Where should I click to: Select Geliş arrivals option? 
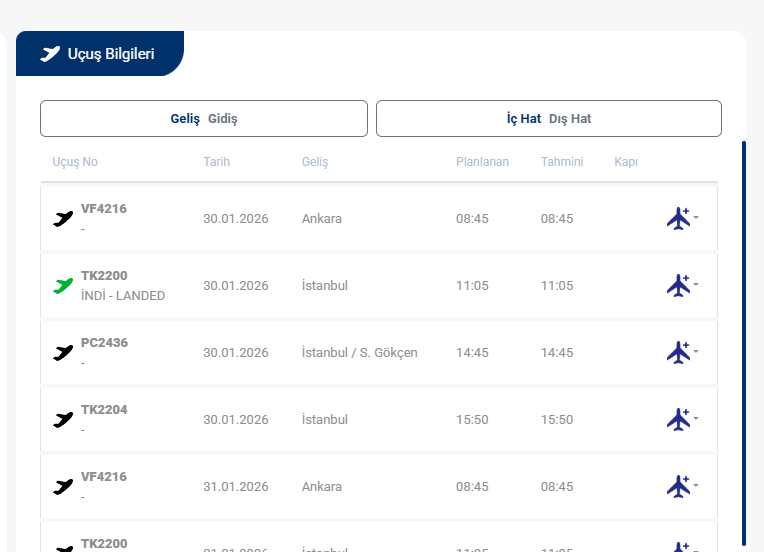point(185,119)
